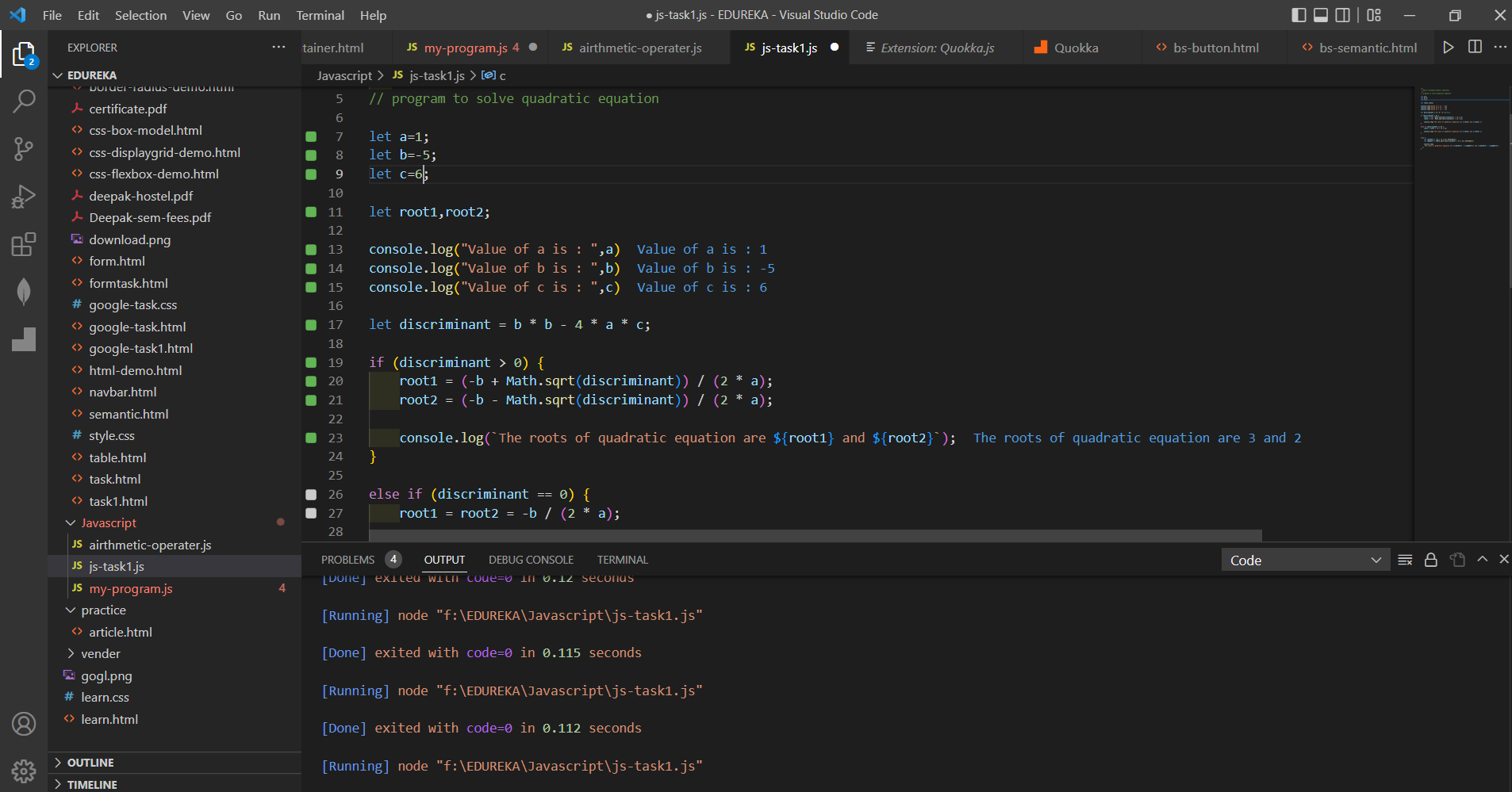This screenshot has height=792, width=1512.
Task: Open the Manage settings gear
Action: coord(24,771)
